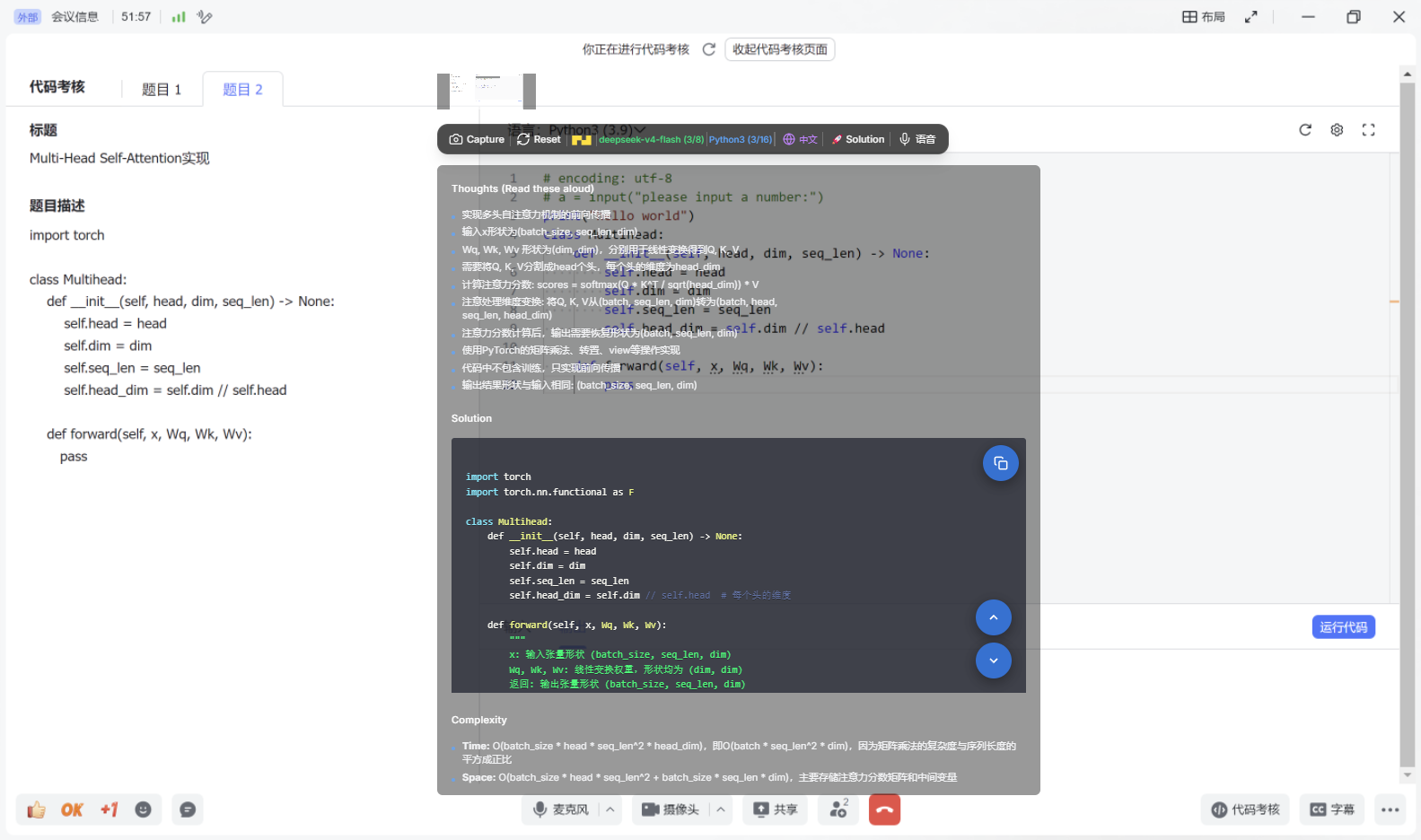1421x840 pixels.
Task: Open meeting chat bubble icon
Action: [188, 809]
